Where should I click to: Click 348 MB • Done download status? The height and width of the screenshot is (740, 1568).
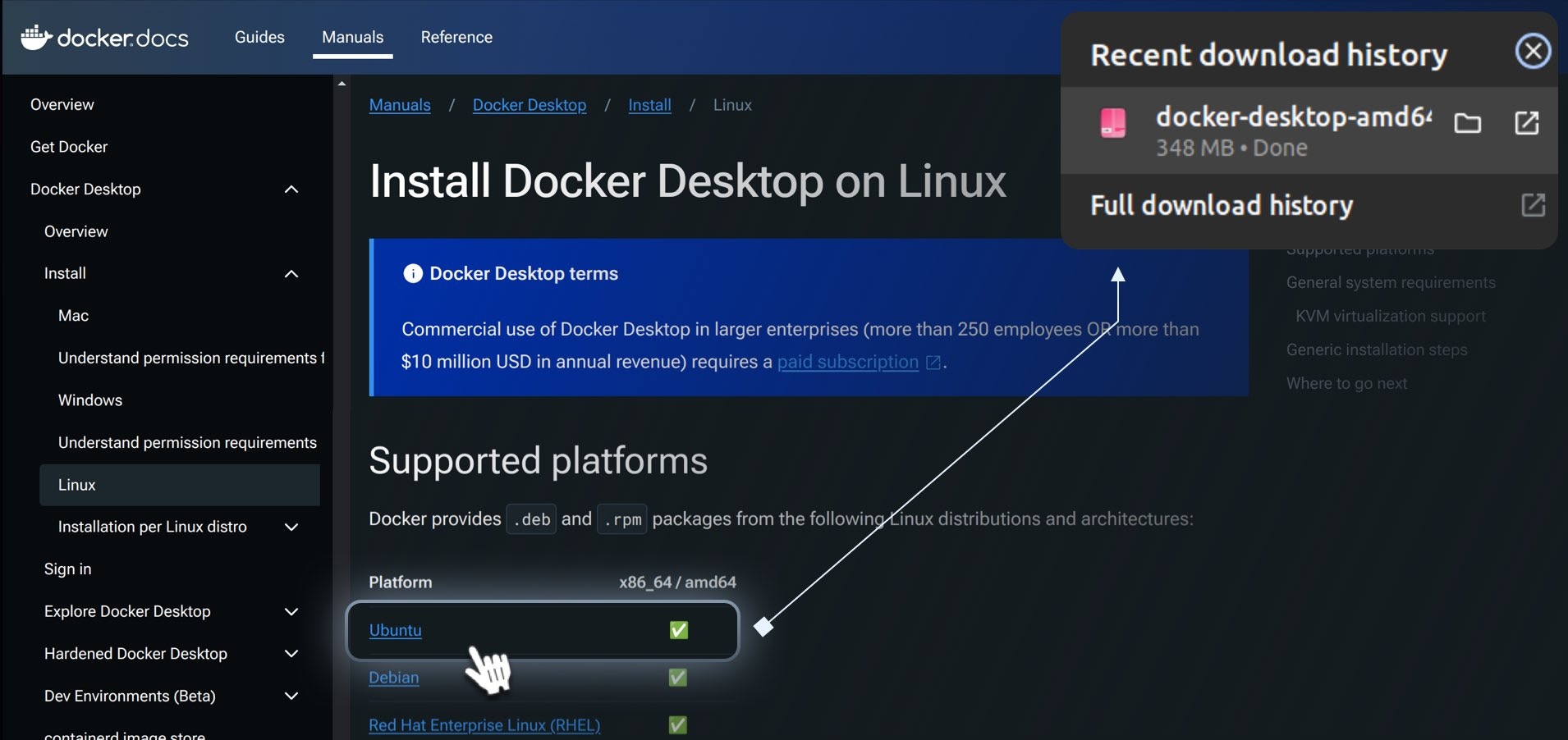(x=1231, y=148)
